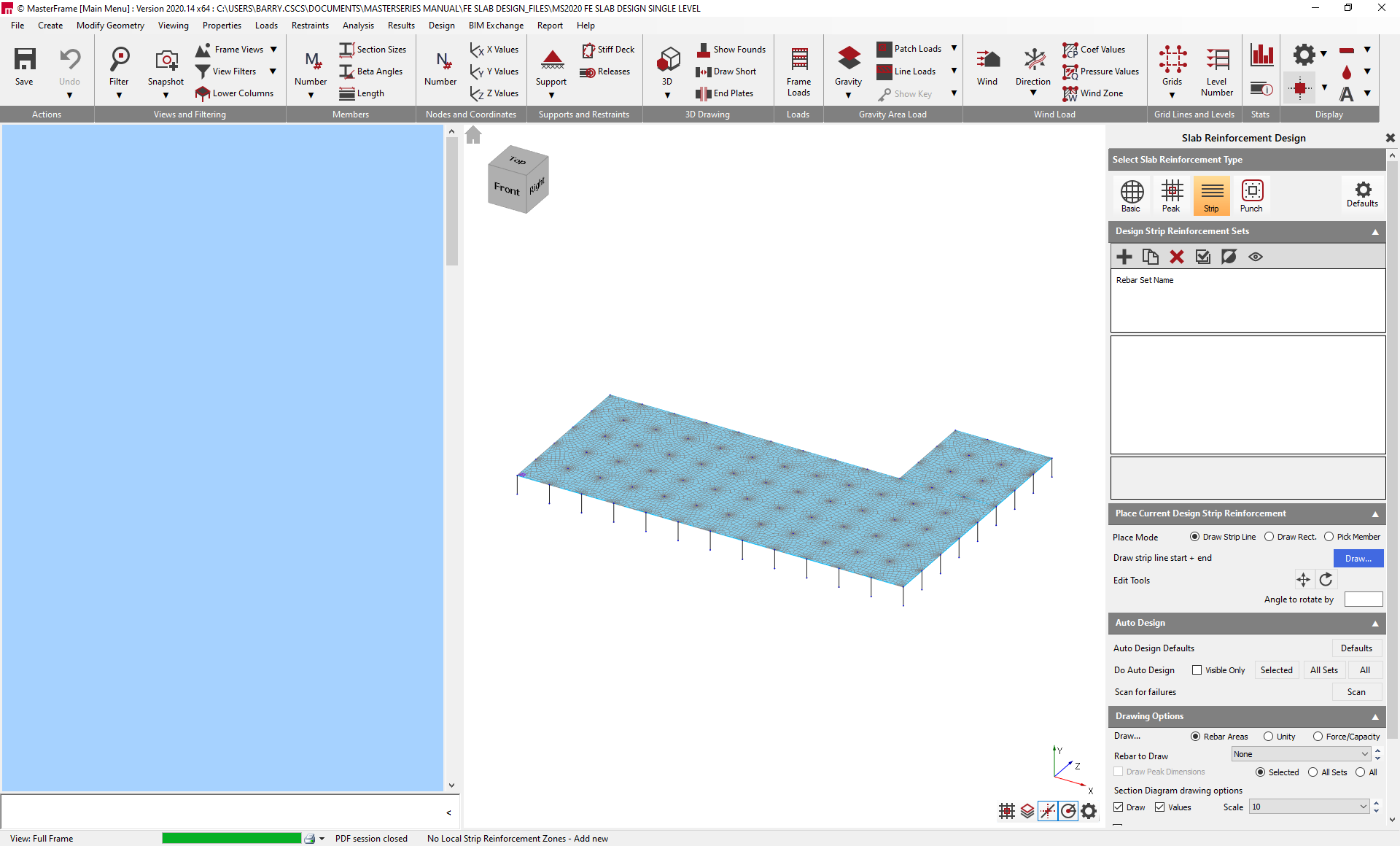
Task: Click the add new rebar set plus icon
Action: (1124, 257)
